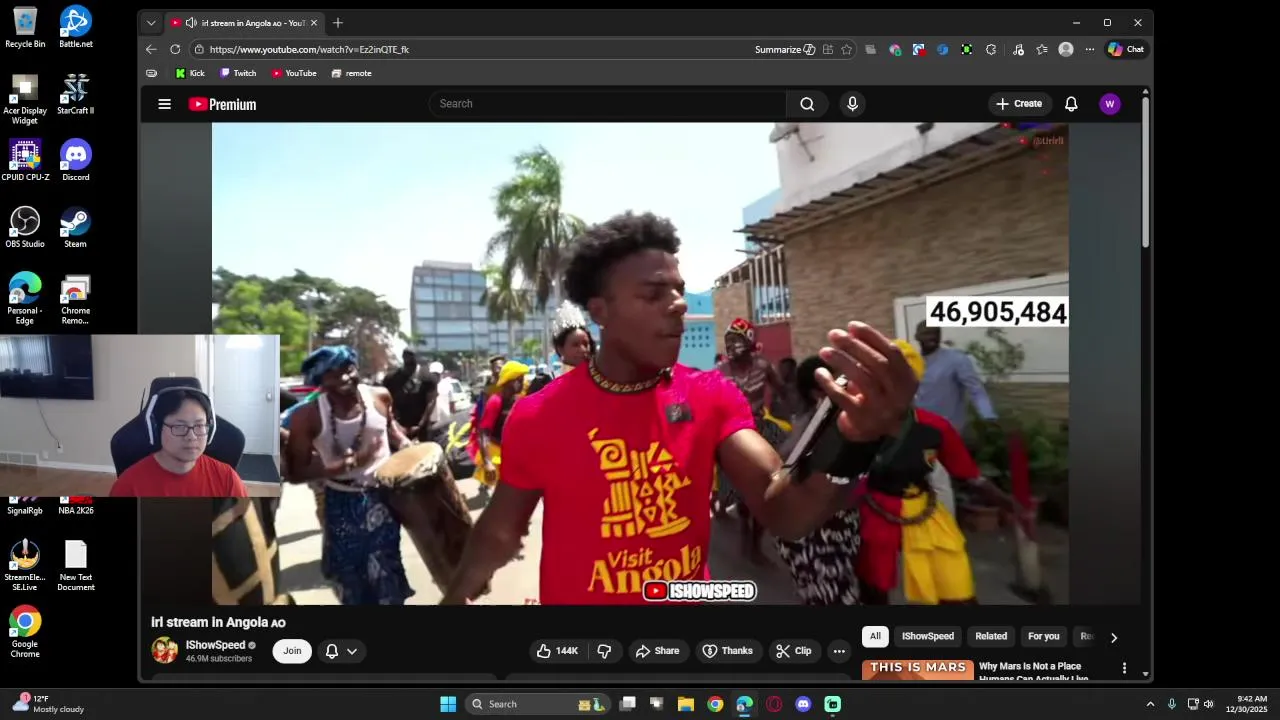The image size is (1280, 720).
Task: Show more filter chips with right arrow
Action: click(1113, 637)
